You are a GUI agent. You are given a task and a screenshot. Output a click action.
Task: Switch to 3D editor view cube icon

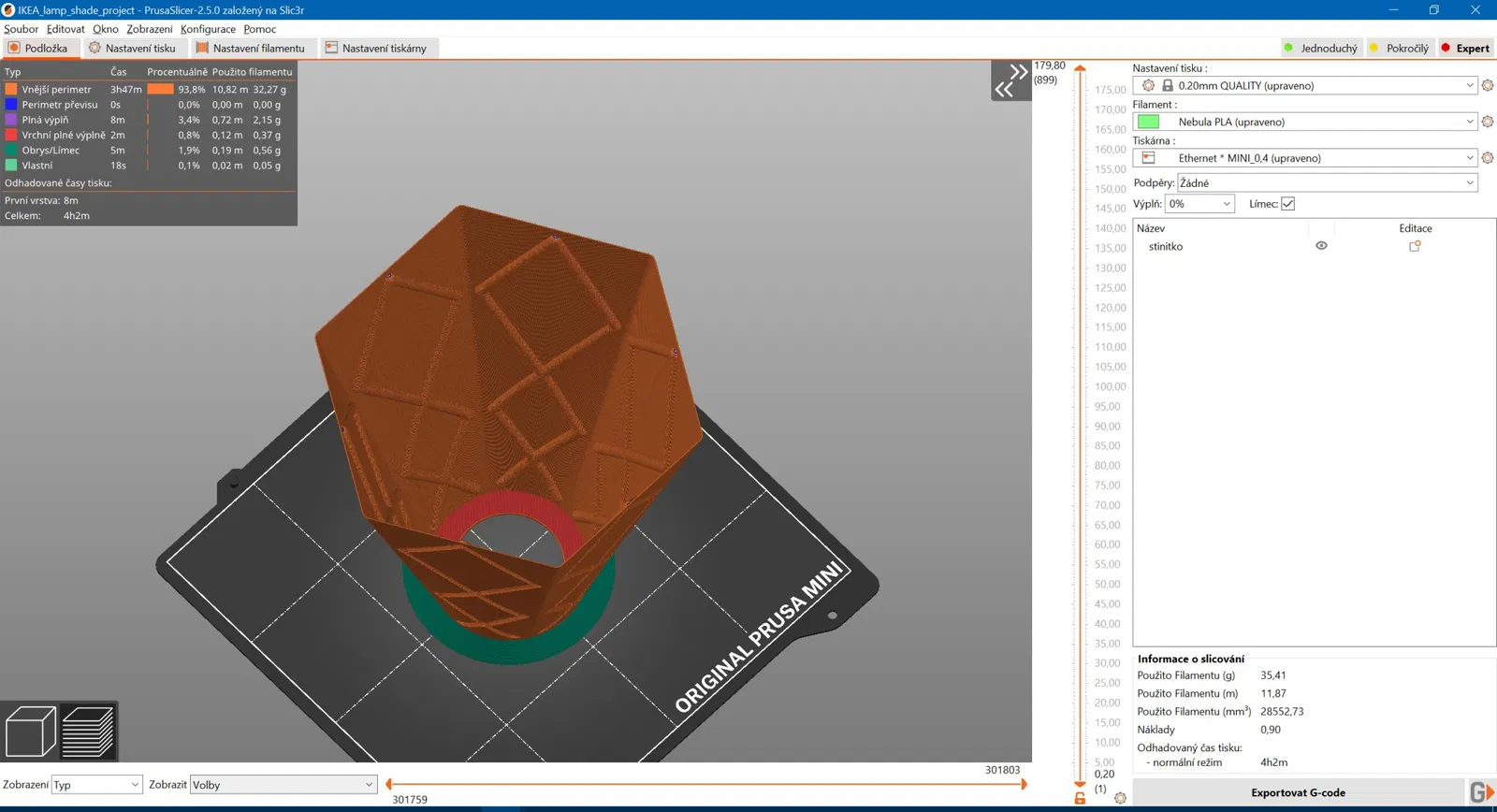(x=30, y=732)
